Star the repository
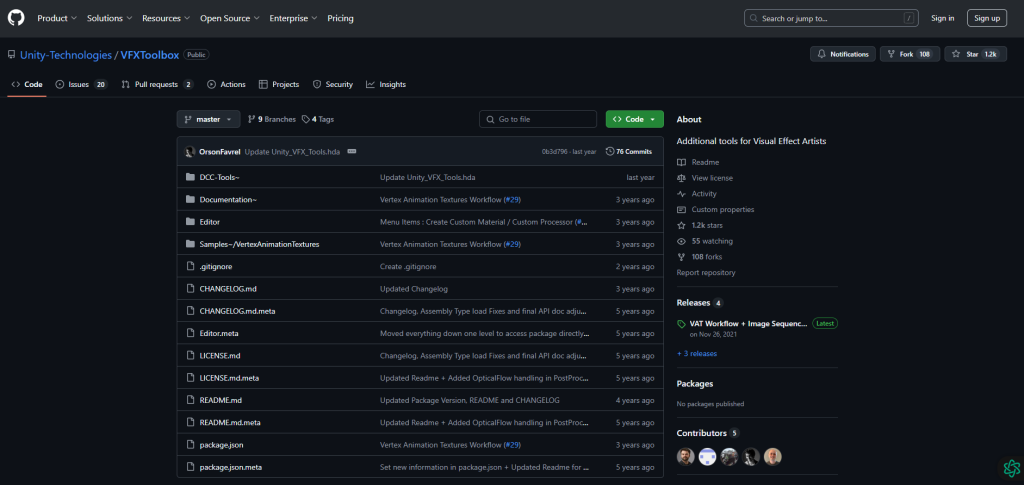The height and width of the screenshot is (485, 1024). [975, 54]
